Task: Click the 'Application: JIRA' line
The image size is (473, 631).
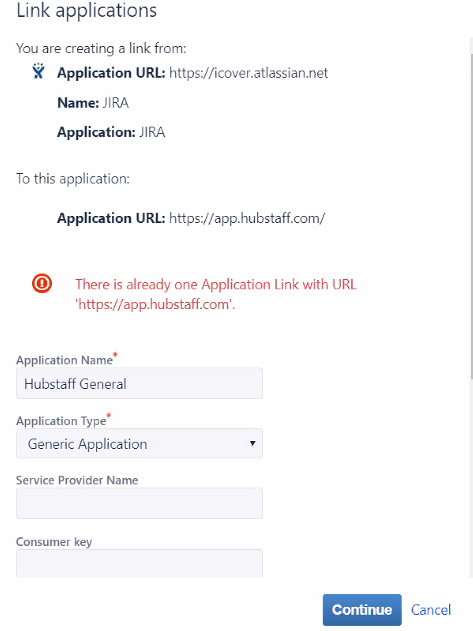Action: tap(111, 132)
